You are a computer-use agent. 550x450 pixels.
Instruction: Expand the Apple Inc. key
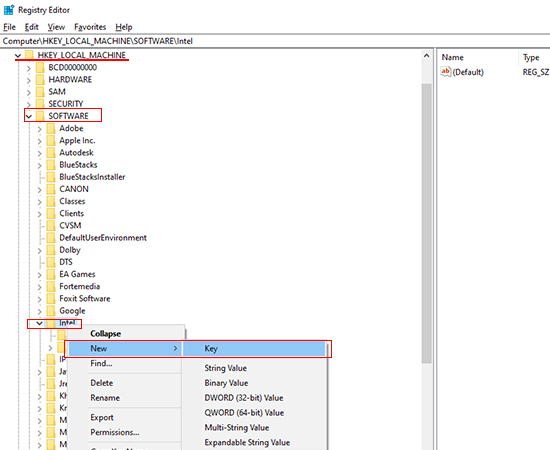[x=39, y=141]
